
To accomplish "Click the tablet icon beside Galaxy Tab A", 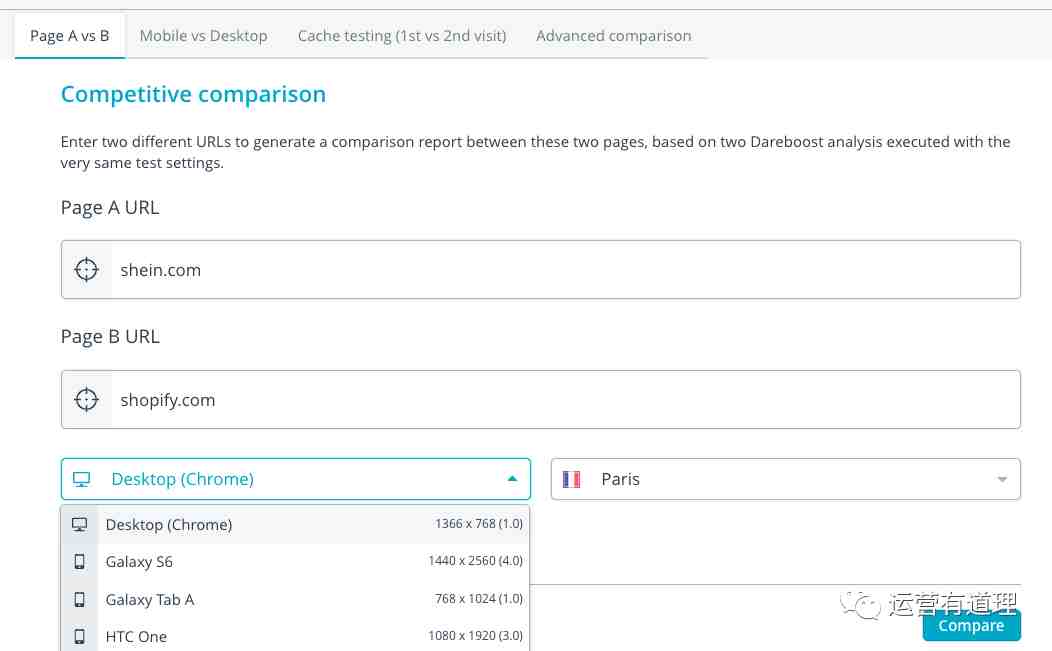I will click(x=79, y=599).
